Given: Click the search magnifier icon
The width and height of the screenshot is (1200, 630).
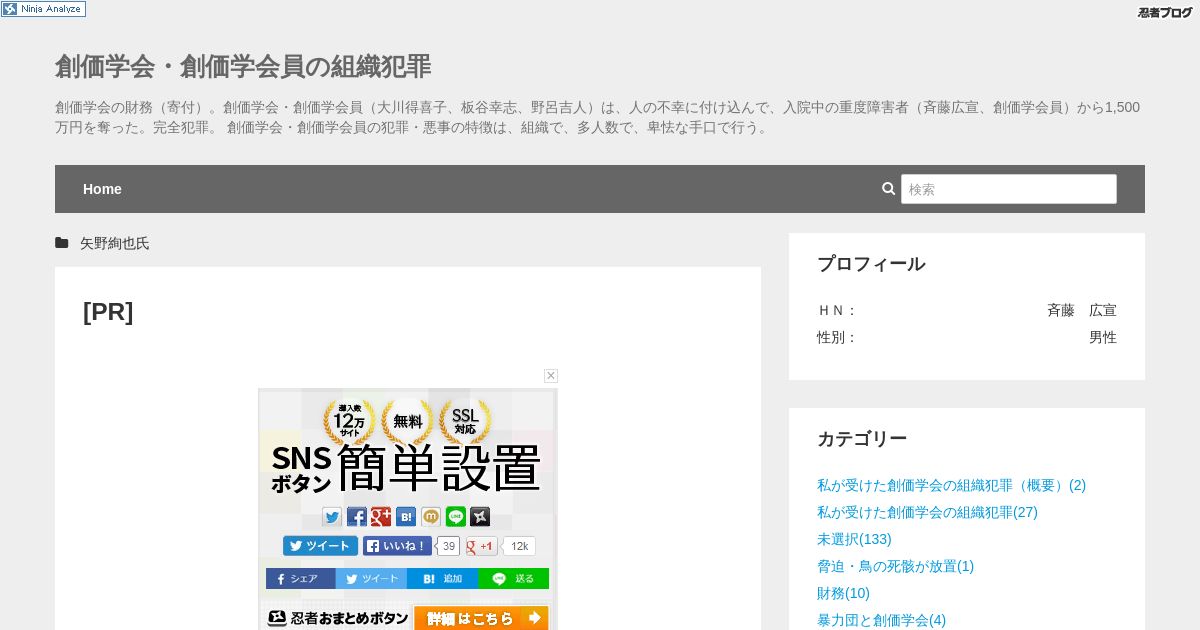Looking at the screenshot, I should click(888, 188).
